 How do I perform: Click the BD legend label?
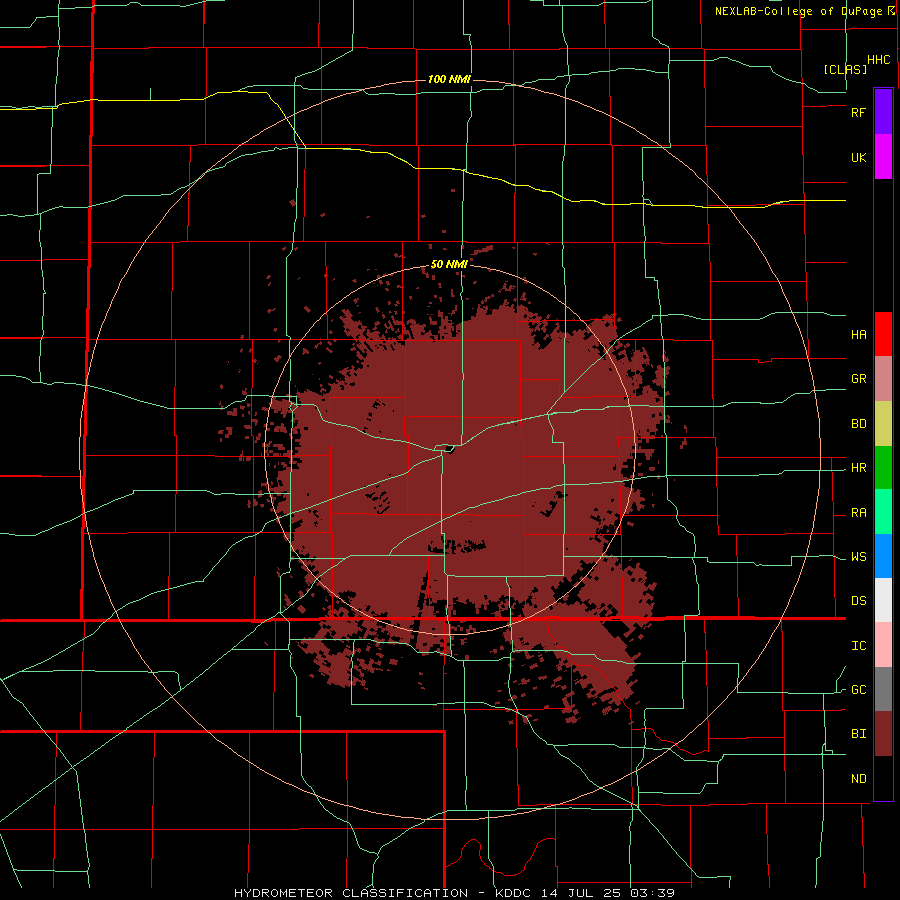click(858, 424)
